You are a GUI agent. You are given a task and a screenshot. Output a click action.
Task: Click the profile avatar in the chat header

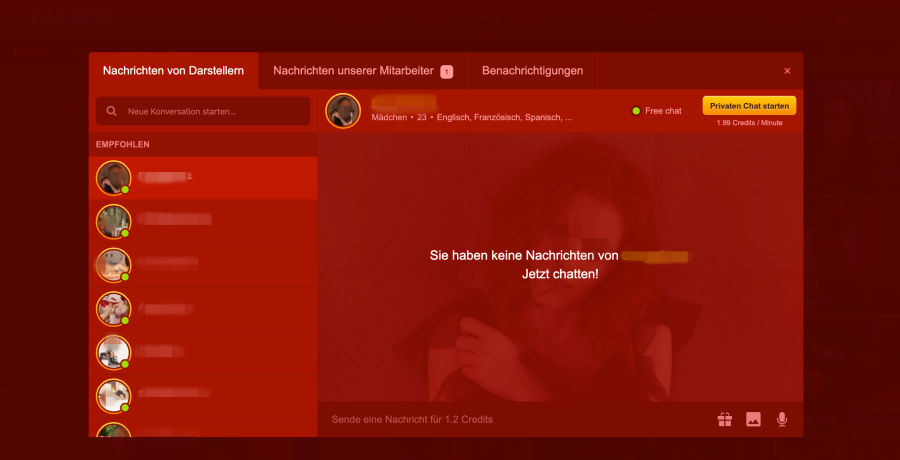coord(343,111)
